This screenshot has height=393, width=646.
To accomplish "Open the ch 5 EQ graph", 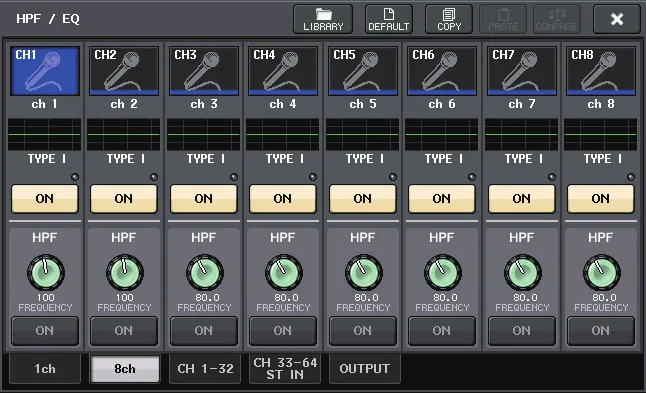I will 363,134.
